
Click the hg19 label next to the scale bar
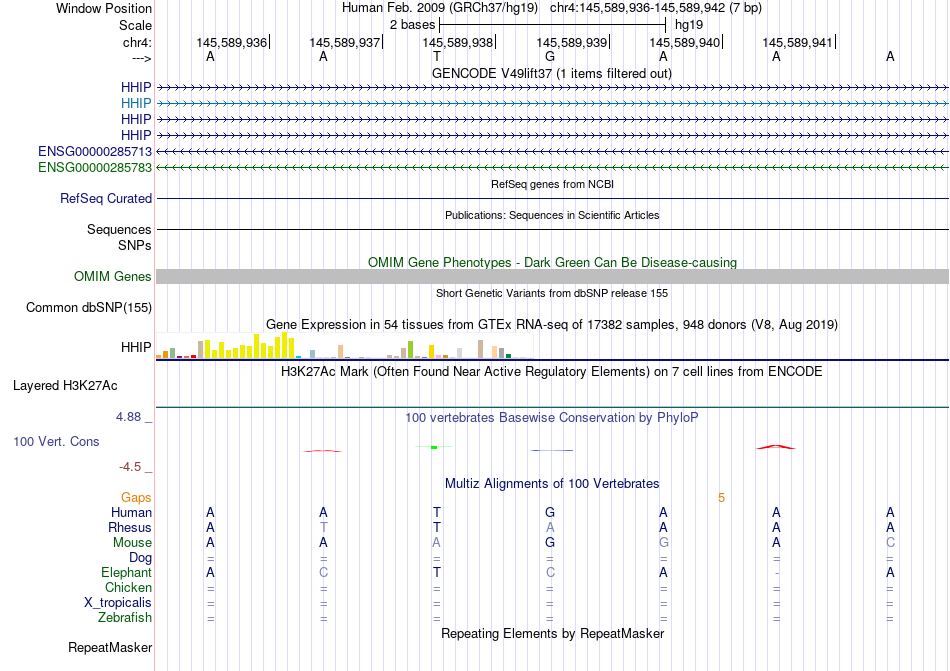tap(689, 25)
